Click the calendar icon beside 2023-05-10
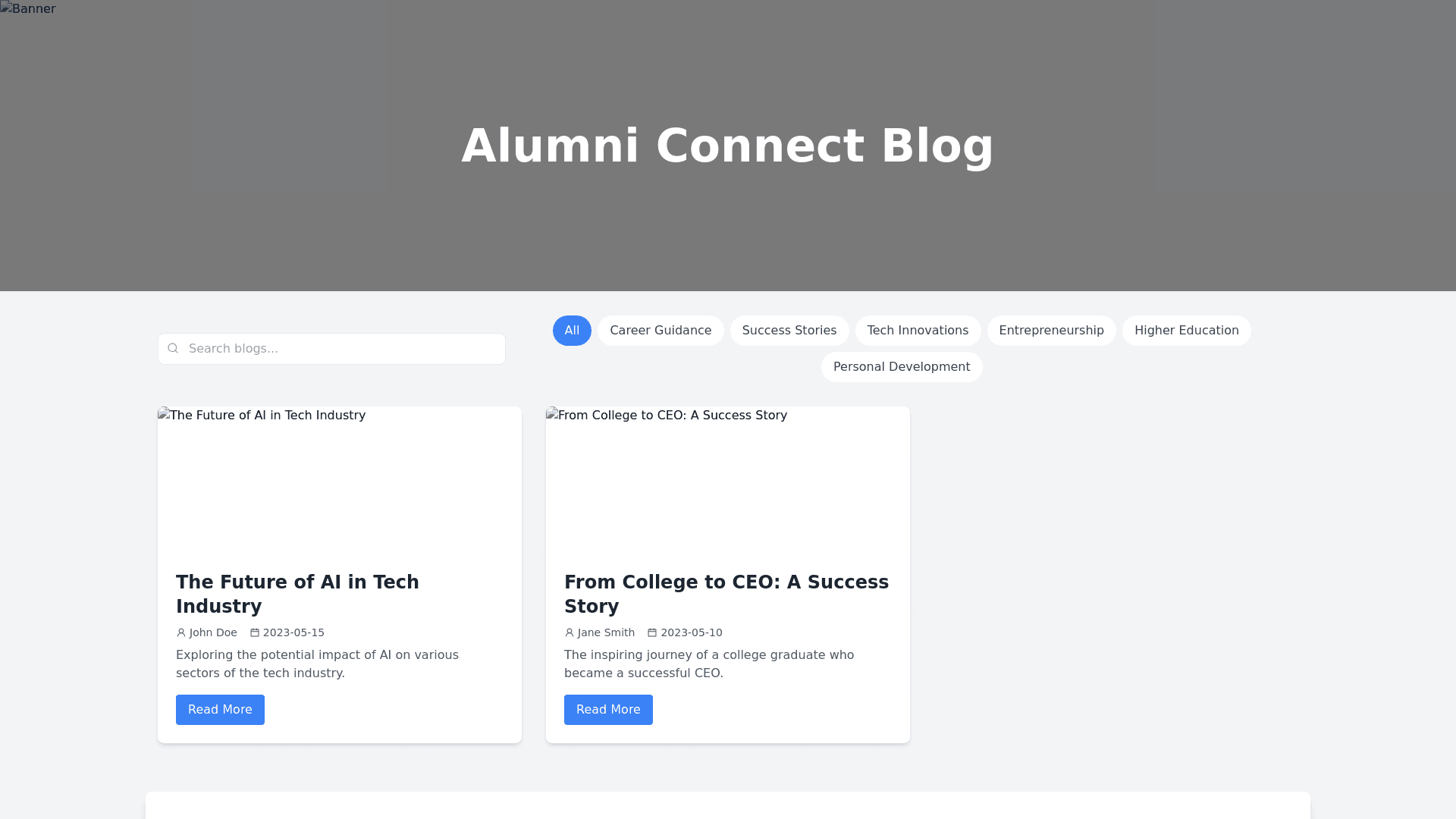The width and height of the screenshot is (1456, 819). coord(652,632)
